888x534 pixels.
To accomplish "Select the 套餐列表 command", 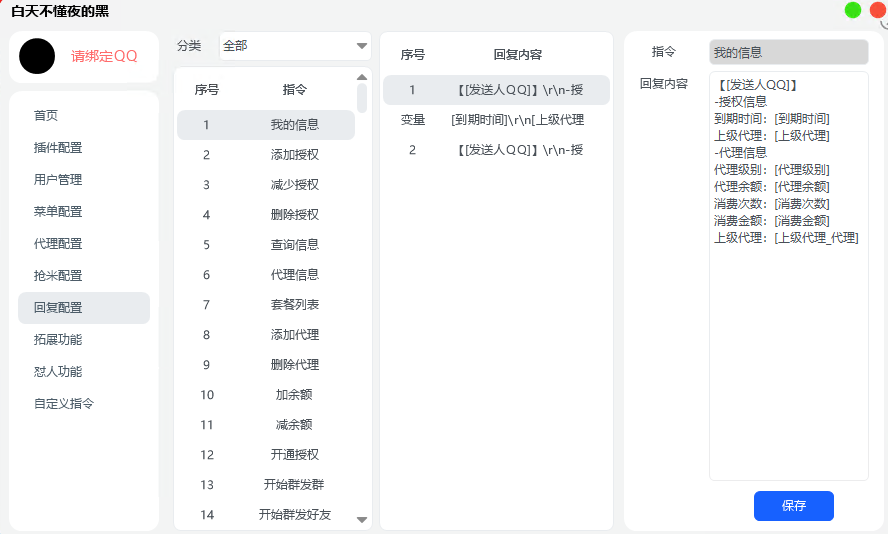I will click(x=265, y=305).
